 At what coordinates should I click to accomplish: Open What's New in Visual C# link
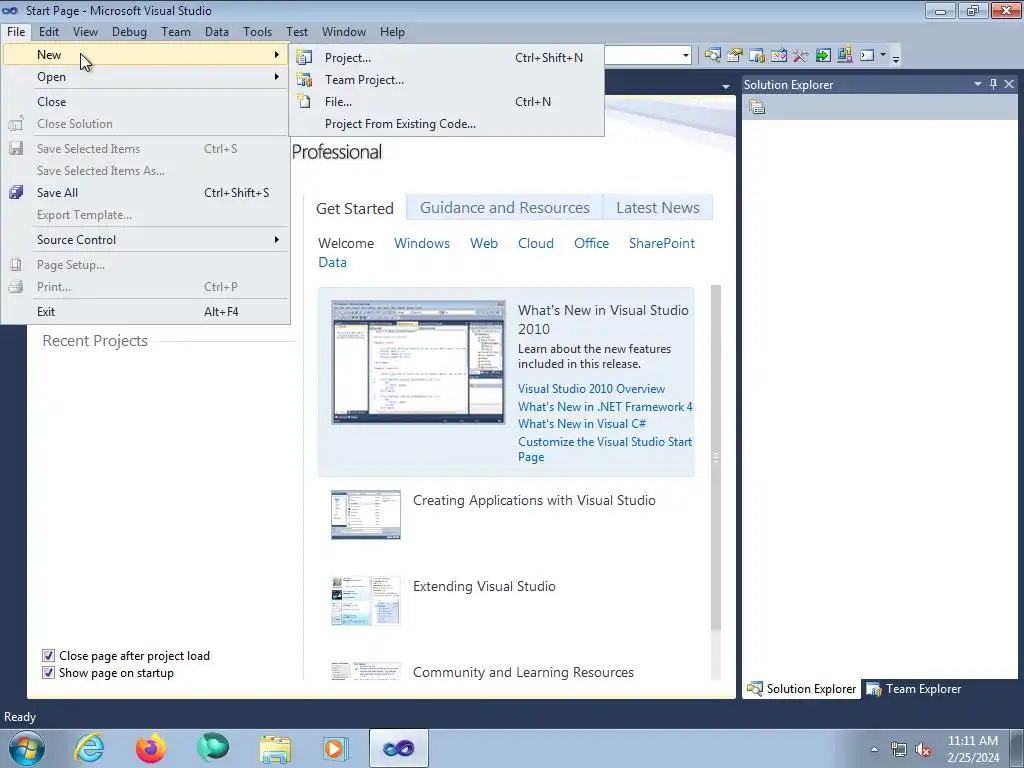coord(582,424)
